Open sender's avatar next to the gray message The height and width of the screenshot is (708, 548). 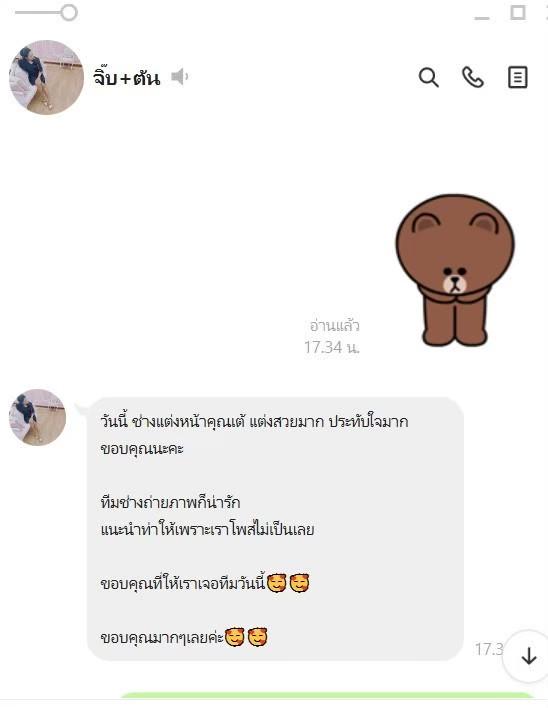point(37,417)
